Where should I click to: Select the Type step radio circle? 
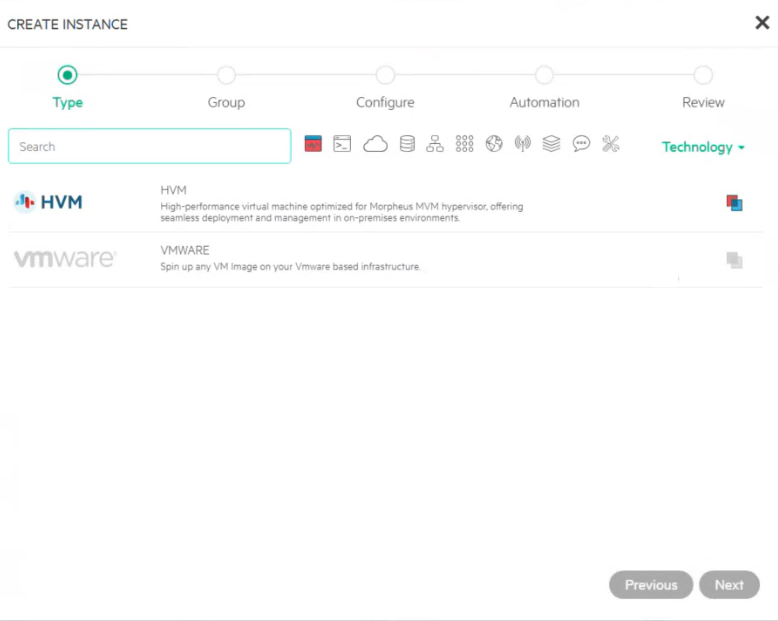click(67, 75)
